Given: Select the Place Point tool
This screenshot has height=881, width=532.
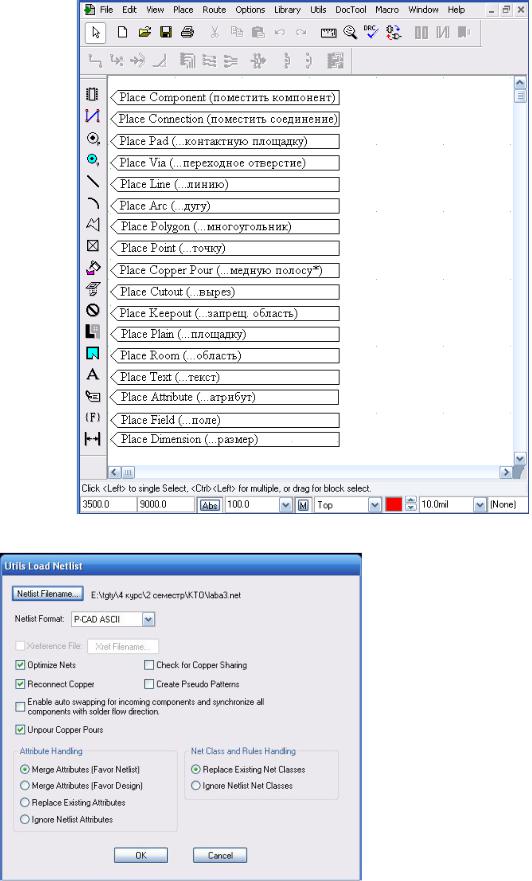Looking at the screenshot, I should pos(93,246).
